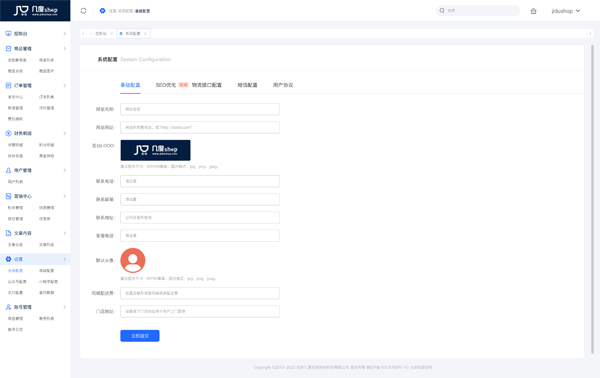Click the vertical scrollbar on the right
Screen dimensions: 600x378
pyautogui.click(x=592, y=199)
